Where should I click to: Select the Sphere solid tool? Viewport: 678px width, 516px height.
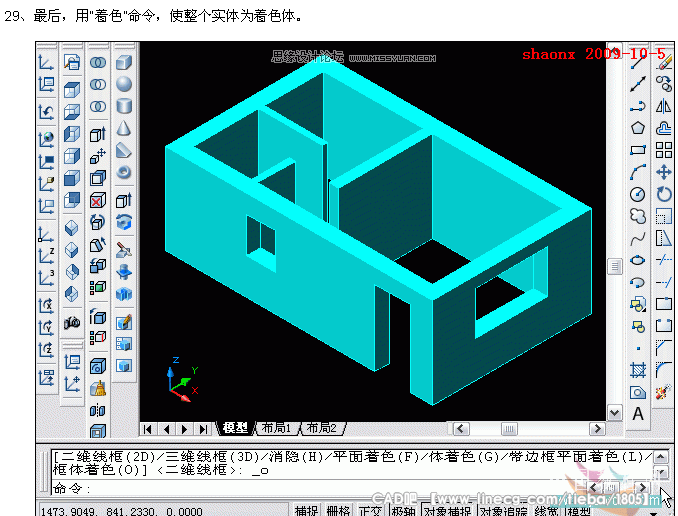tap(124, 84)
